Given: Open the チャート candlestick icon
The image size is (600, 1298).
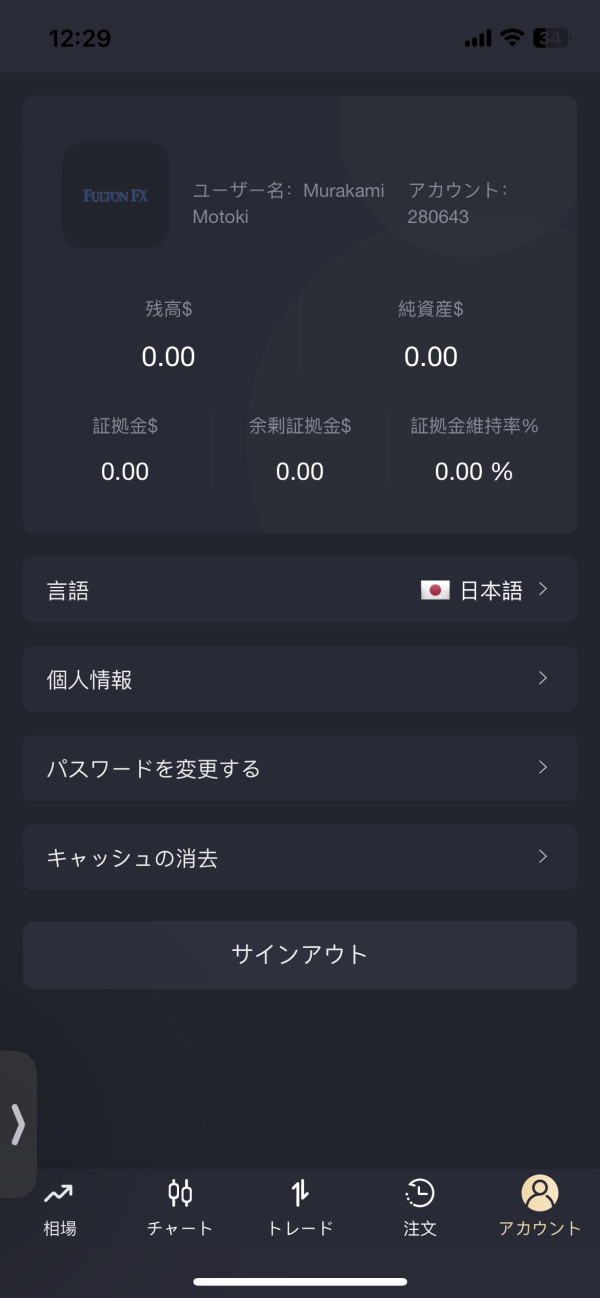Looking at the screenshot, I should point(180,1192).
